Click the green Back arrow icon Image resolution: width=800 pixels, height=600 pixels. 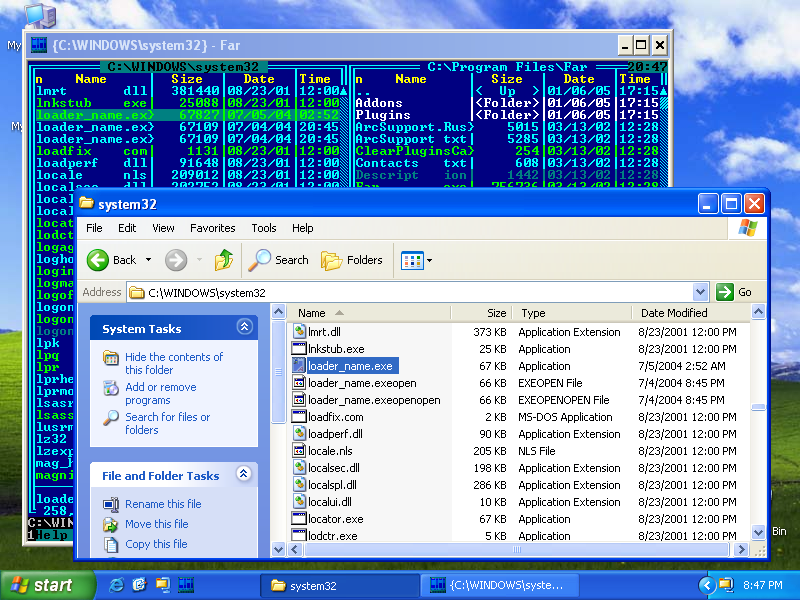click(97, 260)
